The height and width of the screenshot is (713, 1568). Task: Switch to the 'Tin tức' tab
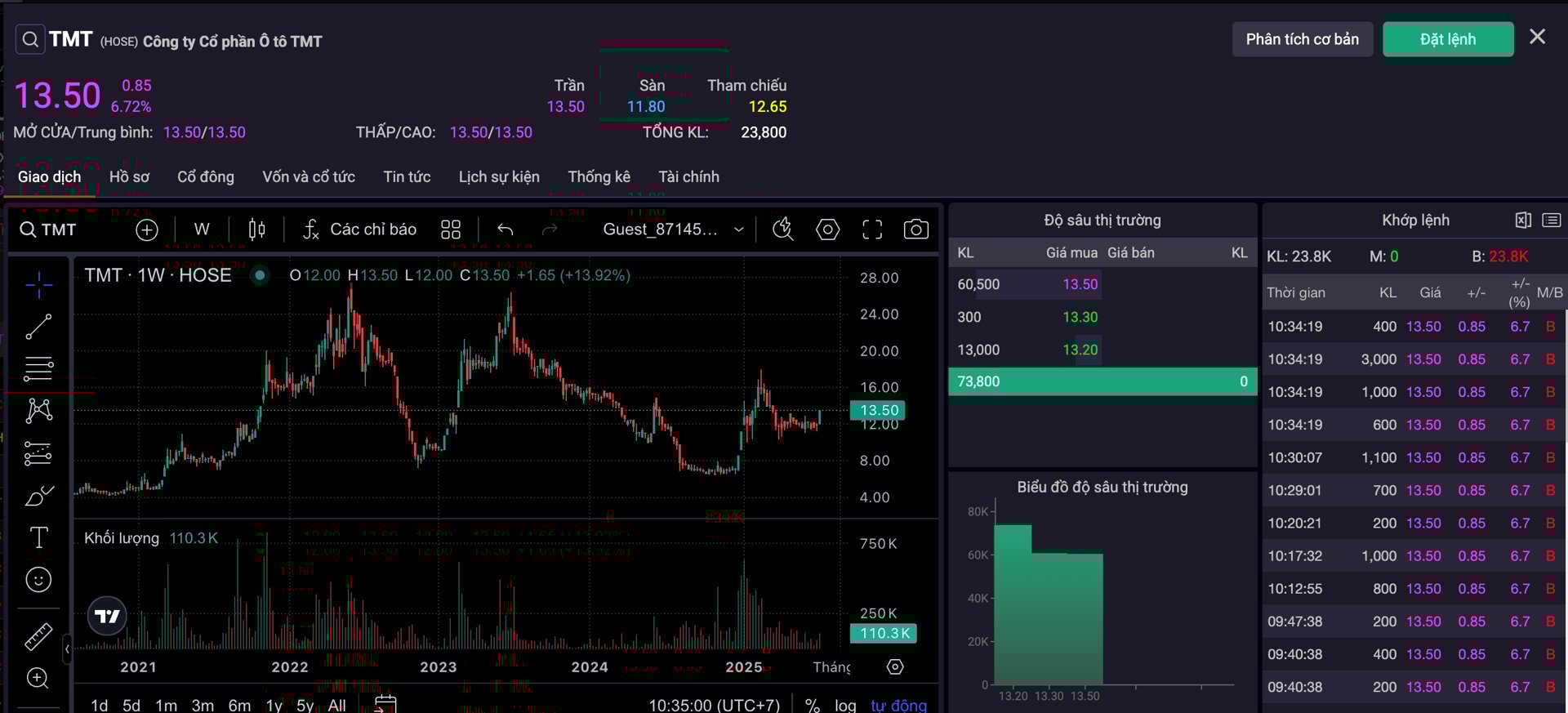pos(407,177)
